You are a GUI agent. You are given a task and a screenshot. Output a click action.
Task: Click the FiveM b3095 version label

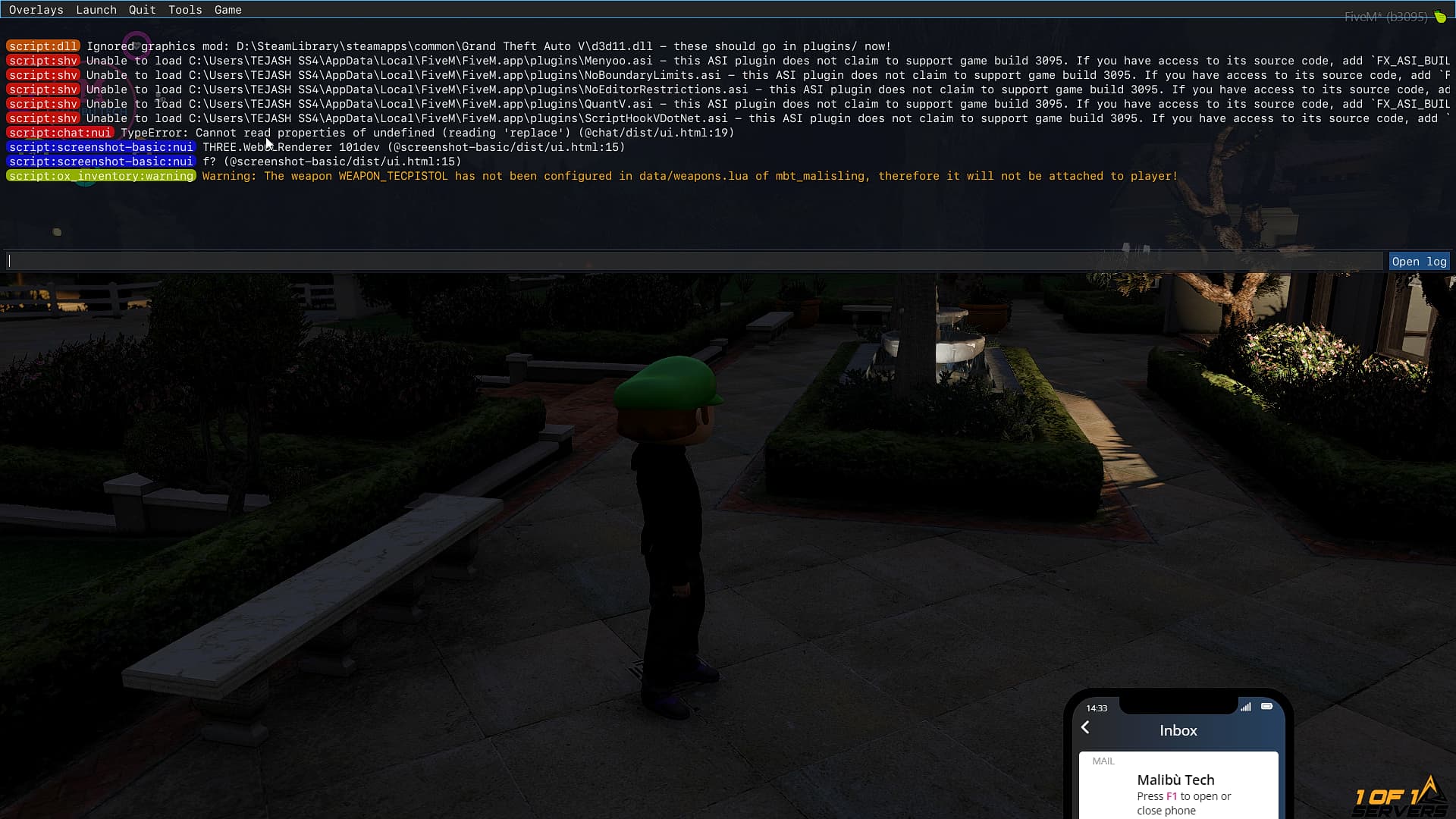(1385, 17)
